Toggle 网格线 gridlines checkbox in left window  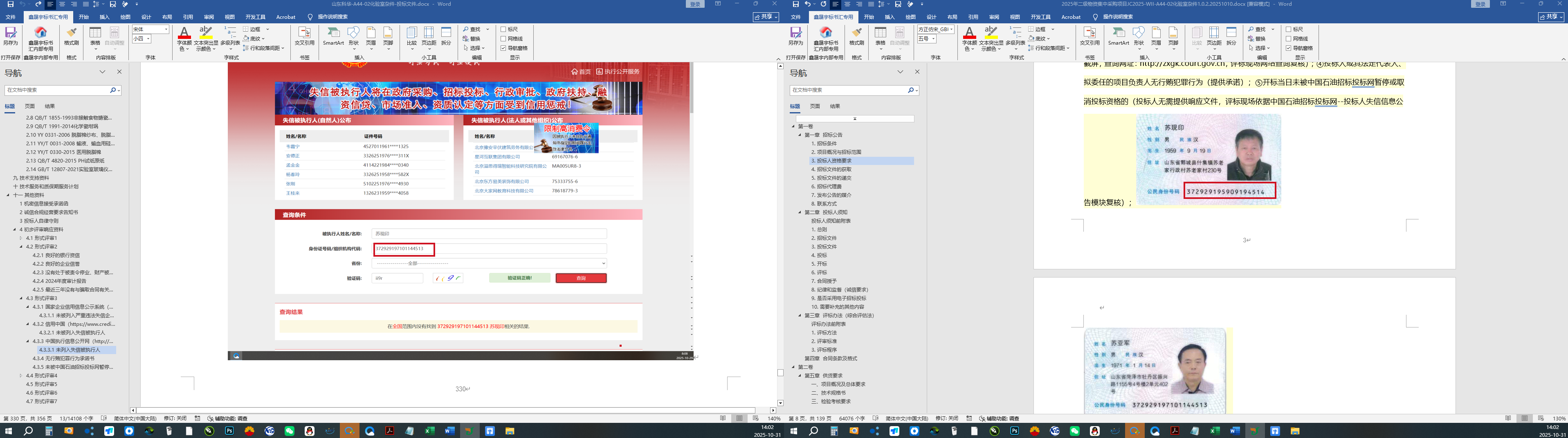(x=503, y=38)
